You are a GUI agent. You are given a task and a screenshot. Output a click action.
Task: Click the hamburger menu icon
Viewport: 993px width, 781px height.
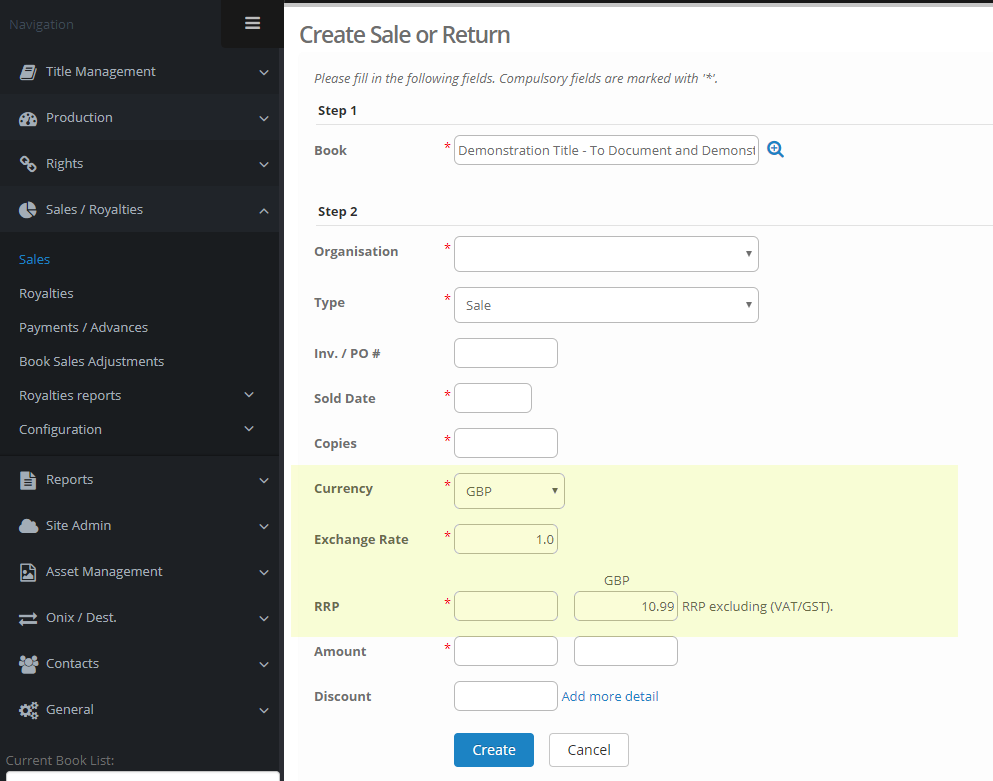252,23
